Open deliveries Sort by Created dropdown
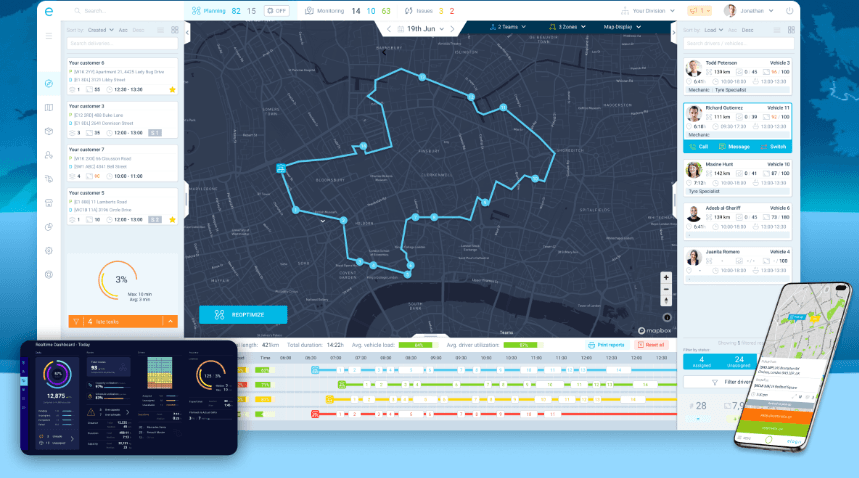 (x=100, y=30)
